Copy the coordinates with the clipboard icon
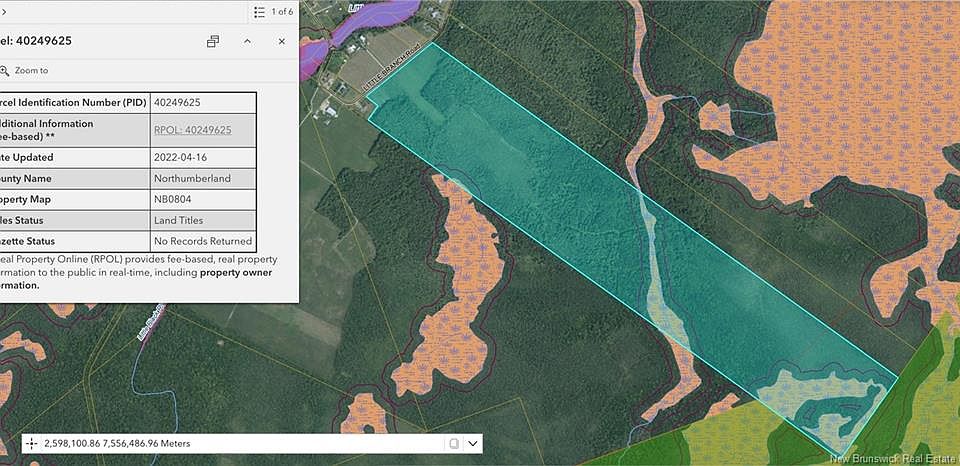 (453, 443)
